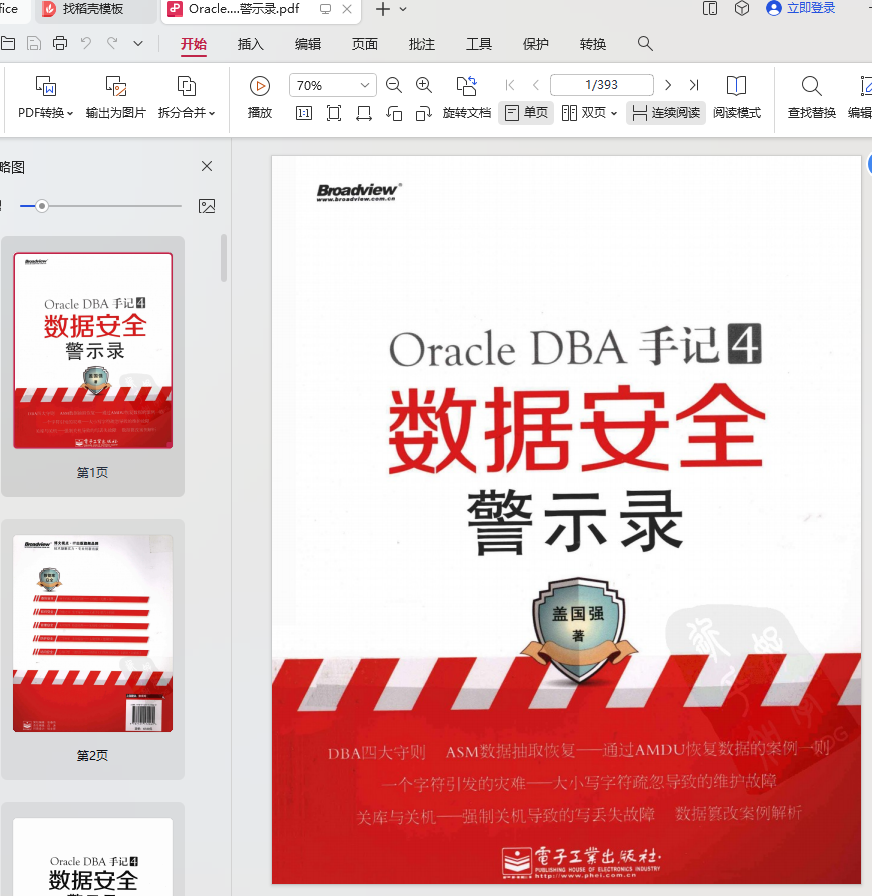The height and width of the screenshot is (896, 872).
Task: Open the 拆分合并 dropdown
Action: (186, 97)
